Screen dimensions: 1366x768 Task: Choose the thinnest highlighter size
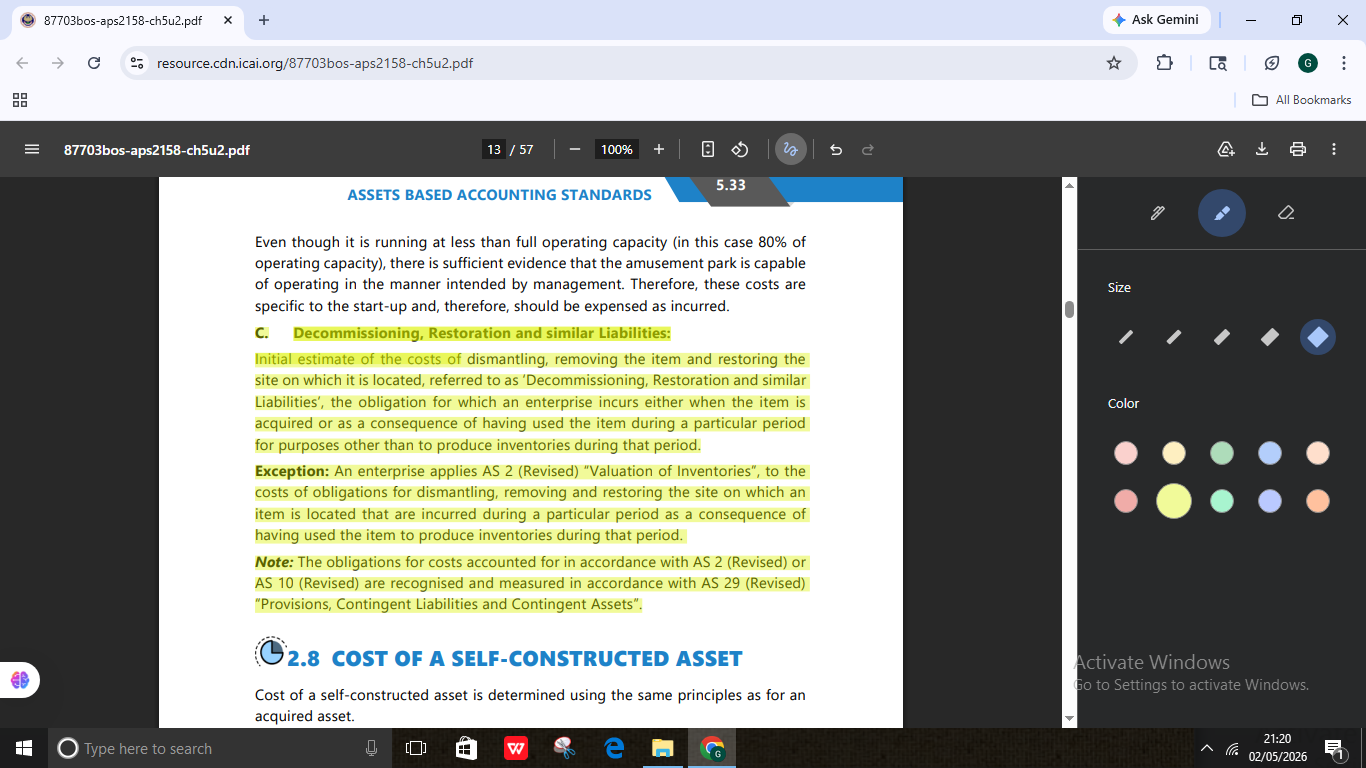pos(1126,338)
